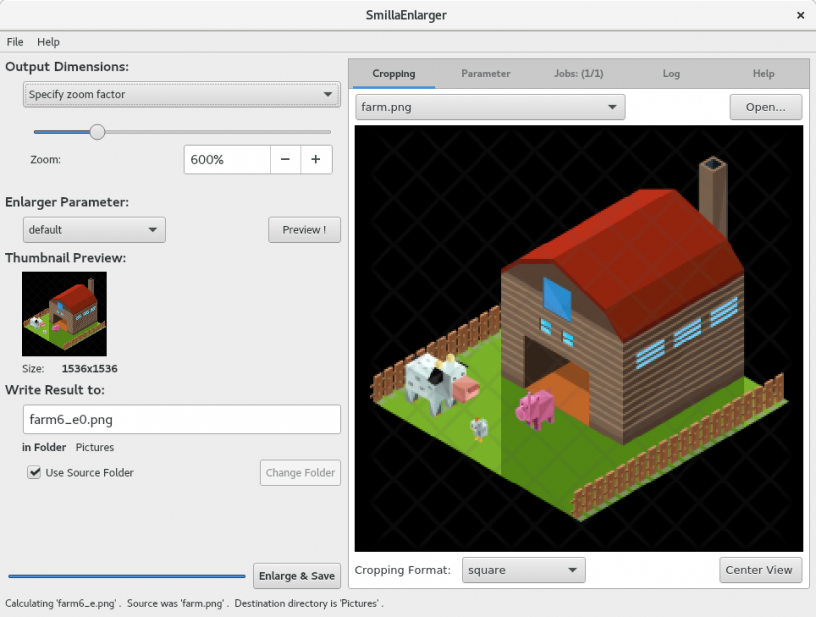The image size is (816, 617).
Task: Increase zoom using the plus stepper
Action: [x=317, y=159]
